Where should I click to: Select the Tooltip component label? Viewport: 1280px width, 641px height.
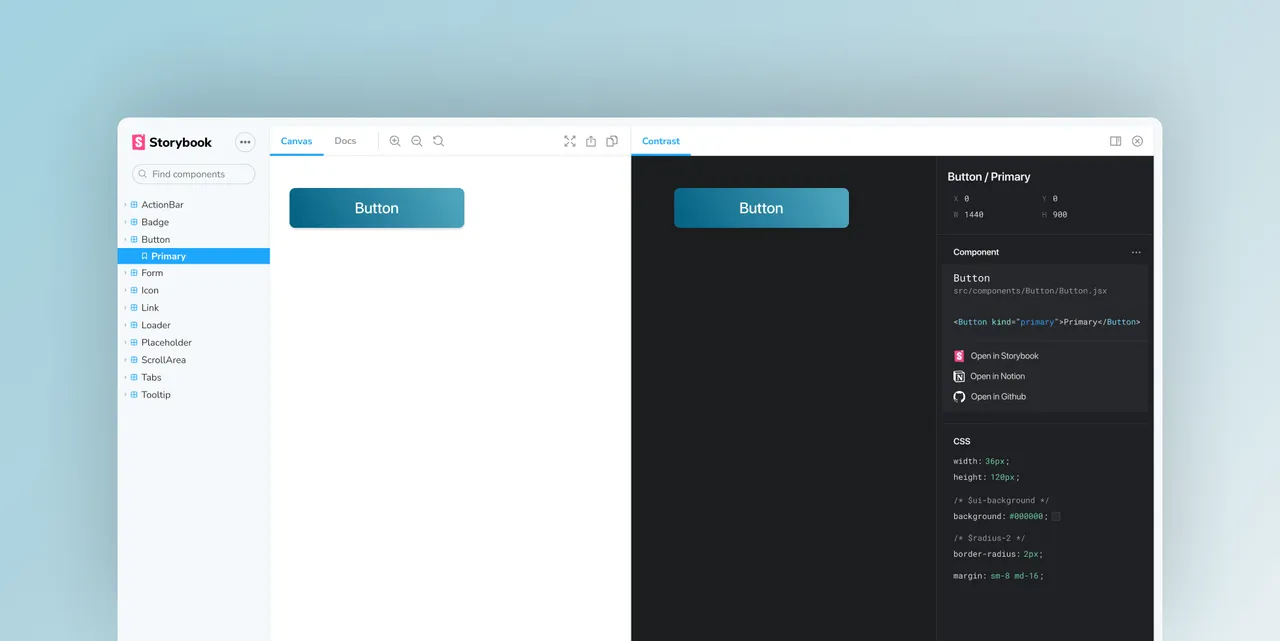click(156, 395)
